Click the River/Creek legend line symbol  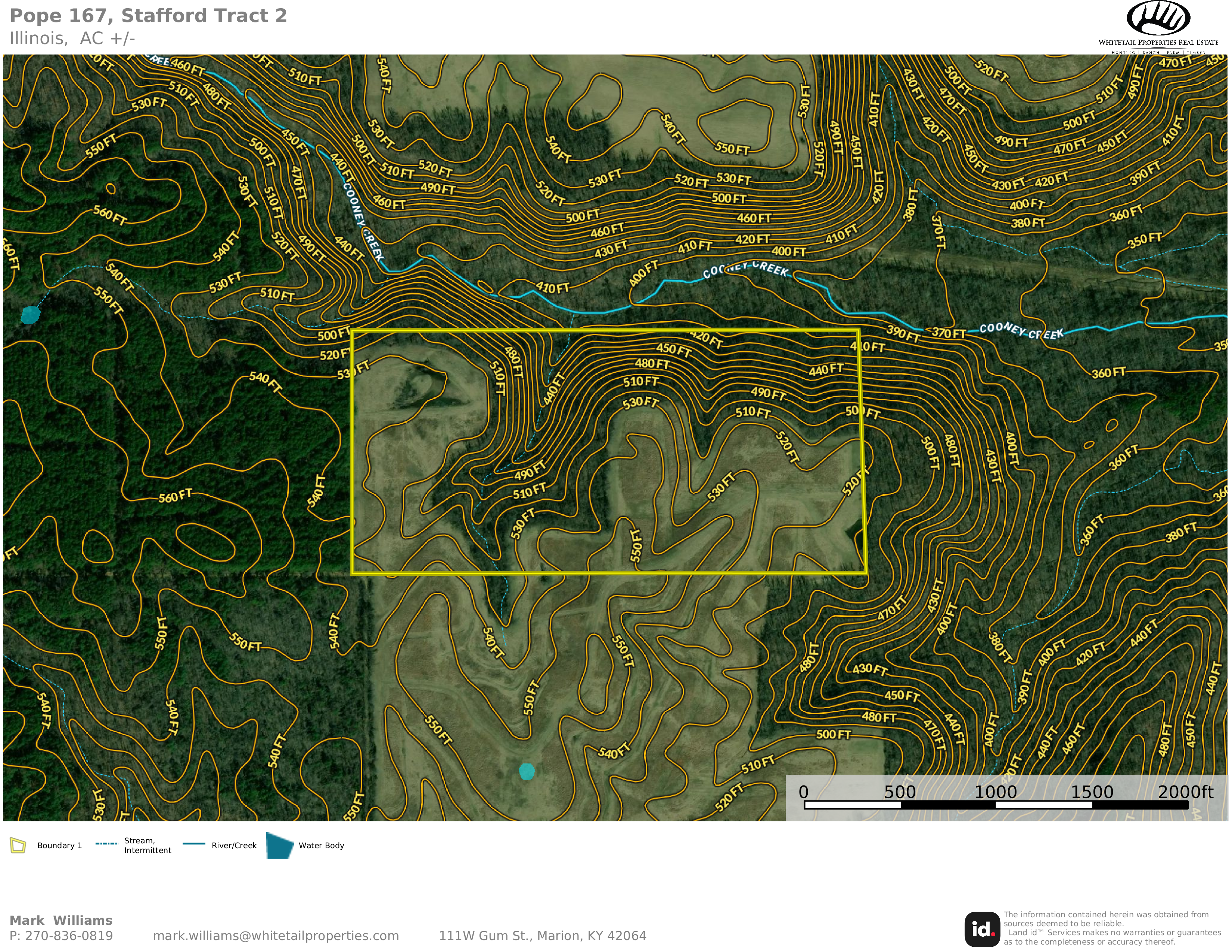click(193, 844)
